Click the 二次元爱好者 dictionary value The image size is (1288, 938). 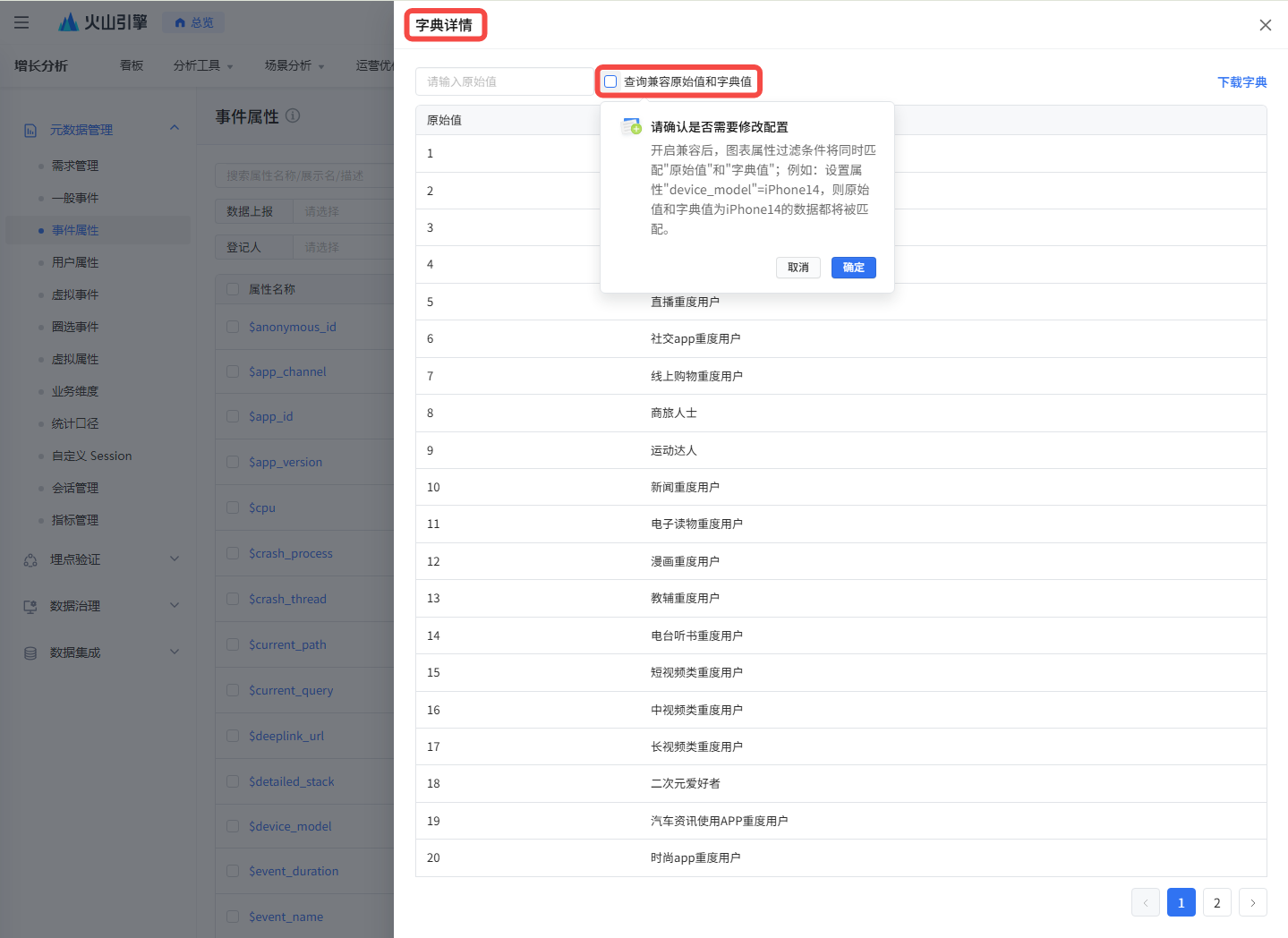tap(685, 783)
